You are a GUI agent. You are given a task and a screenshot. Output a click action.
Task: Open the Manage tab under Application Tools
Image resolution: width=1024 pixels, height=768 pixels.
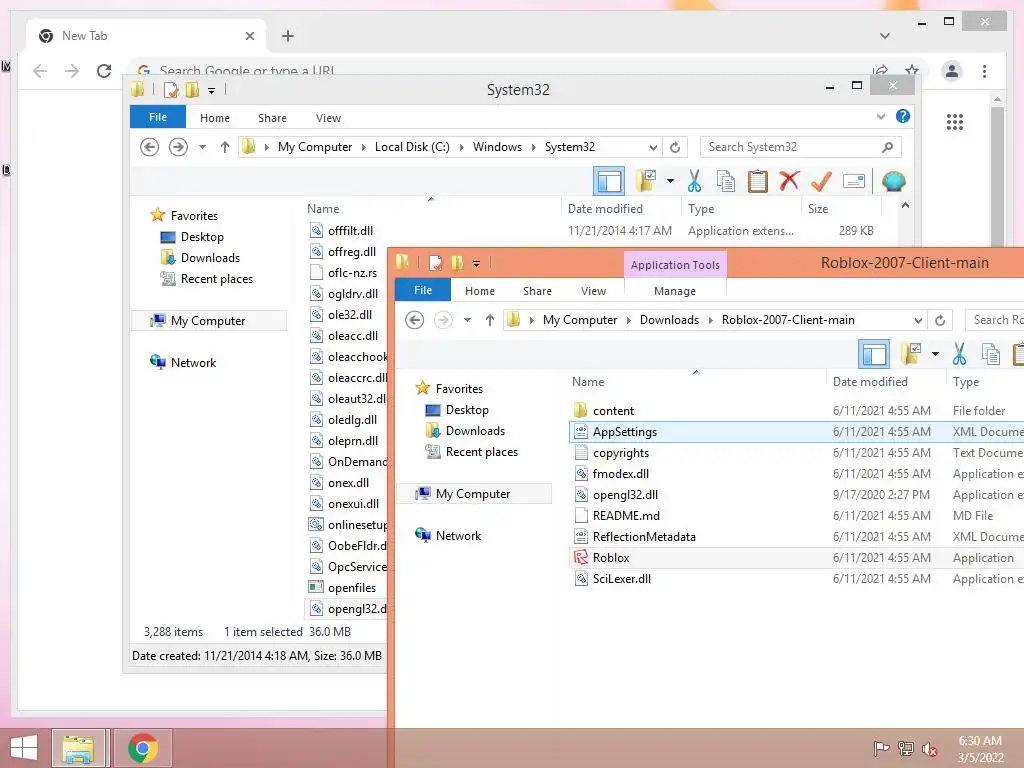pyautogui.click(x=675, y=291)
